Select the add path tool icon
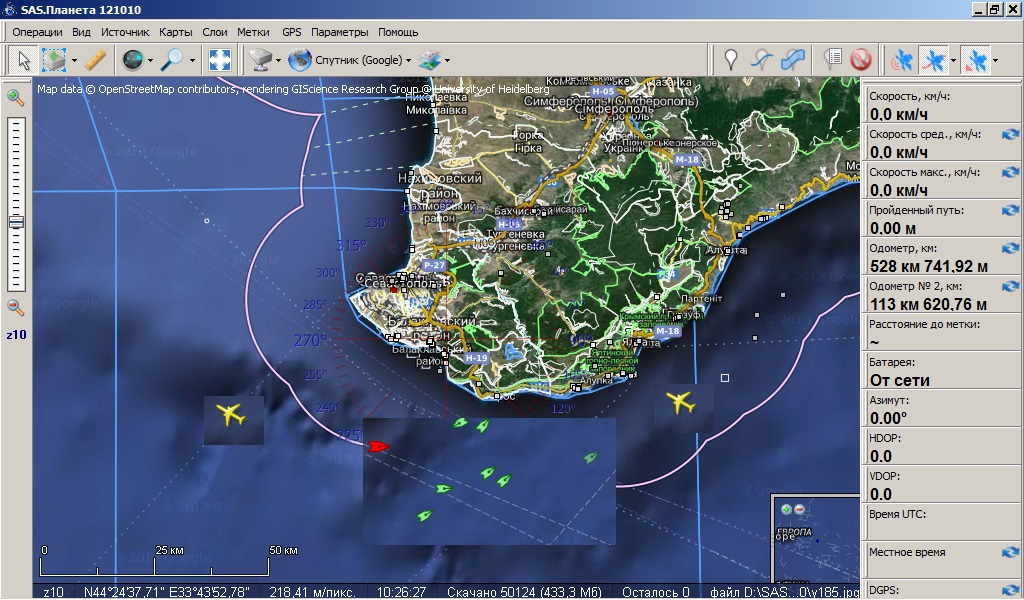 tap(762, 60)
